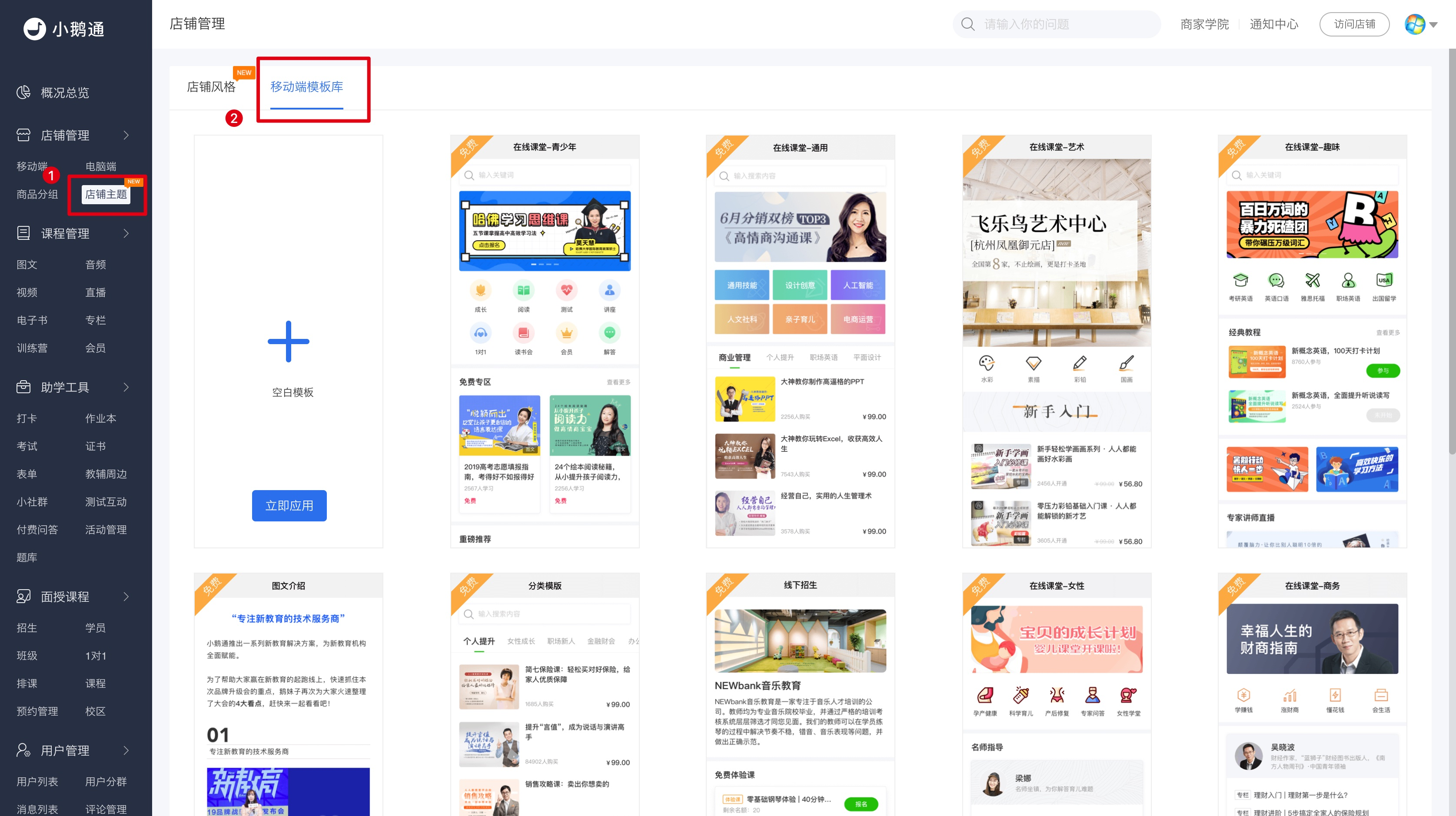Click the 会员 crown icon in 青少年 template
This screenshot has width=1456, height=816.
(x=566, y=333)
